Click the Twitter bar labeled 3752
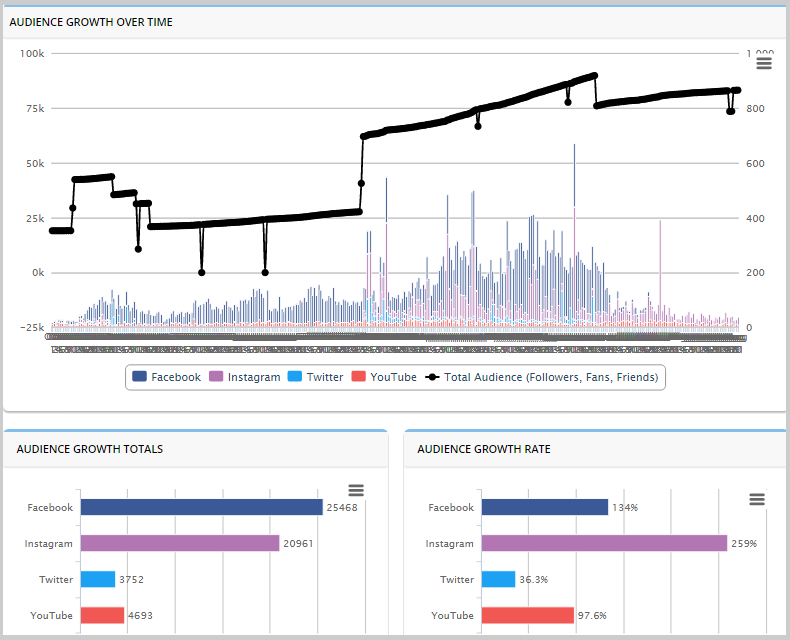The width and height of the screenshot is (790, 640). (x=98, y=579)
